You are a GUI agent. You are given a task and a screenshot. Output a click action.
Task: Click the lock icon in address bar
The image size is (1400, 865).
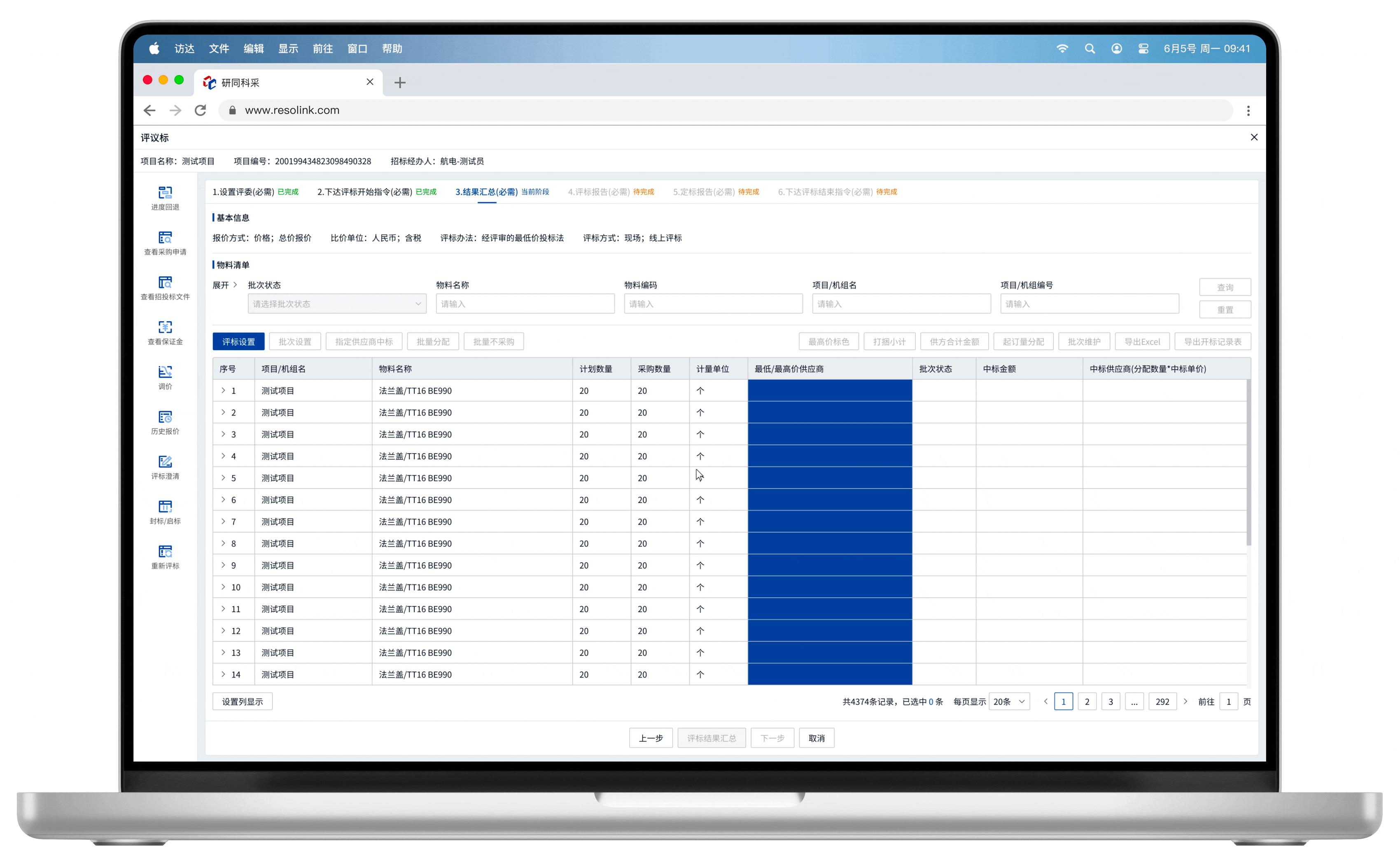click(x=232, y=110)
